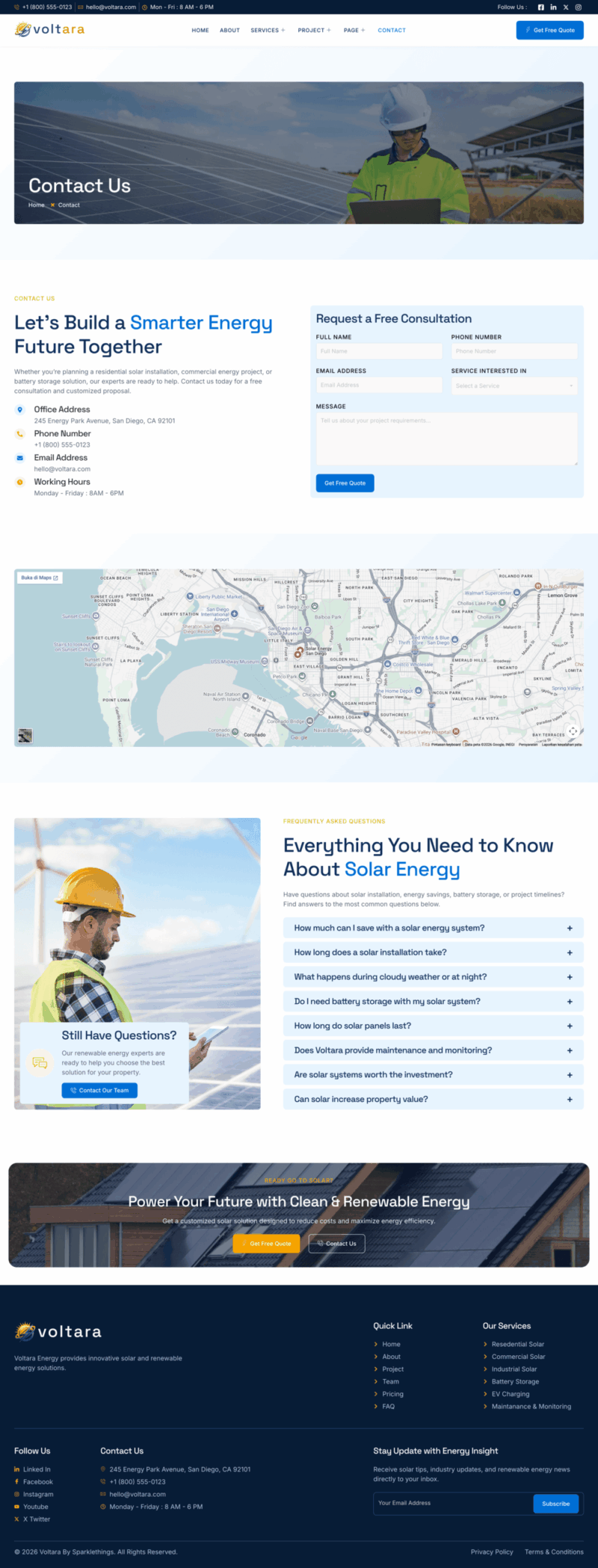Screen dimensions: 598x1568
Task: Expand the Page menu
Action: 354,31
